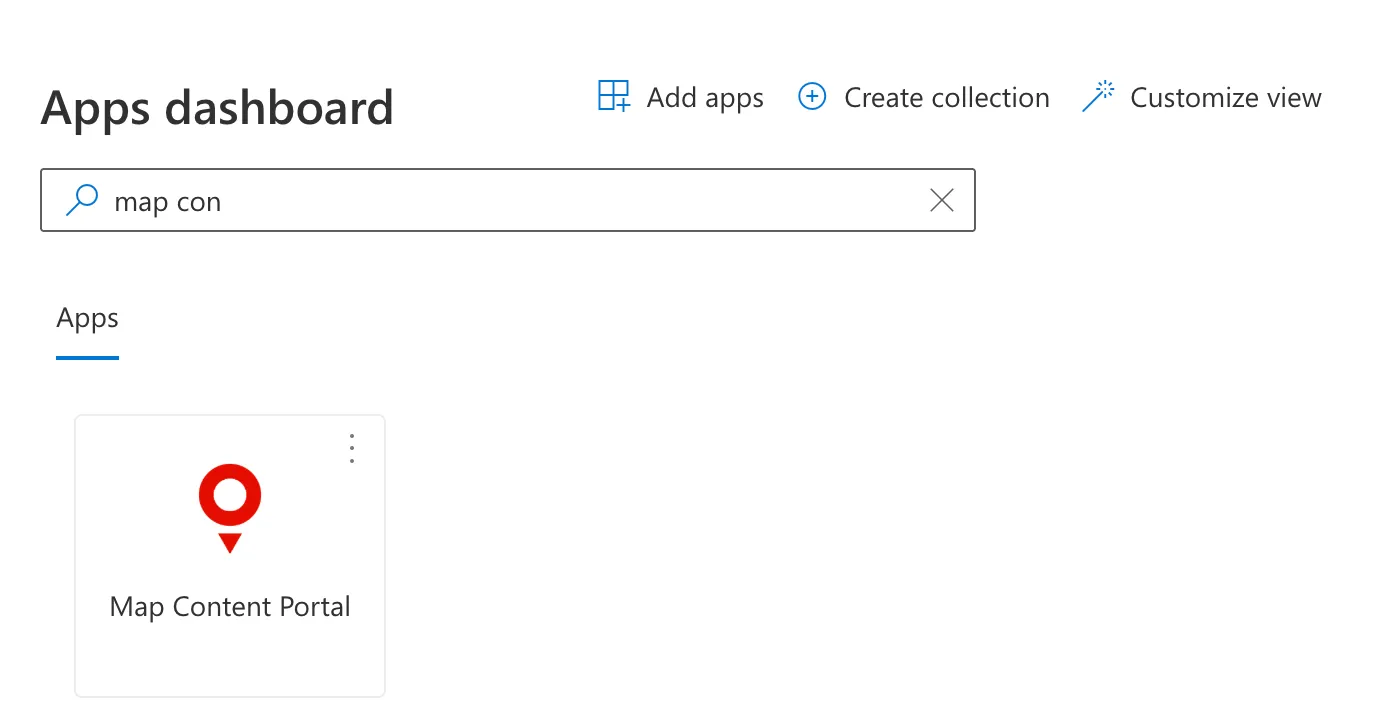Open the Map Content Portal more options menu
The height and width of the screenshot is (712, 1396).
[351, 449]
